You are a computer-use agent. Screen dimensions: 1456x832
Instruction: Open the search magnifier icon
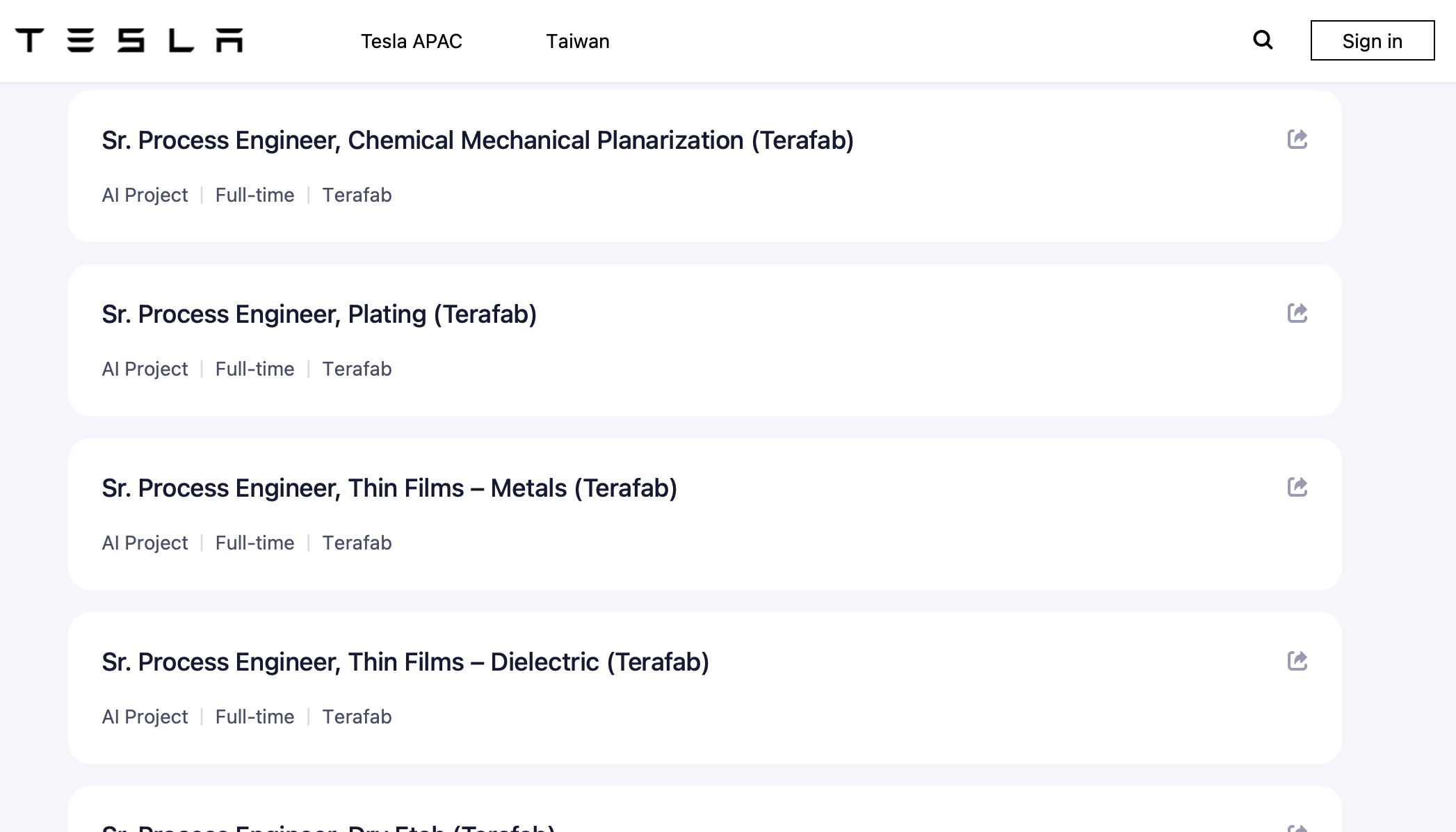coord(1263,40)
